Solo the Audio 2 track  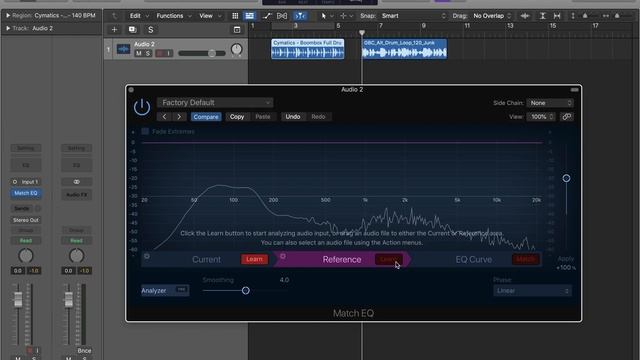click(x=148, y=53)
